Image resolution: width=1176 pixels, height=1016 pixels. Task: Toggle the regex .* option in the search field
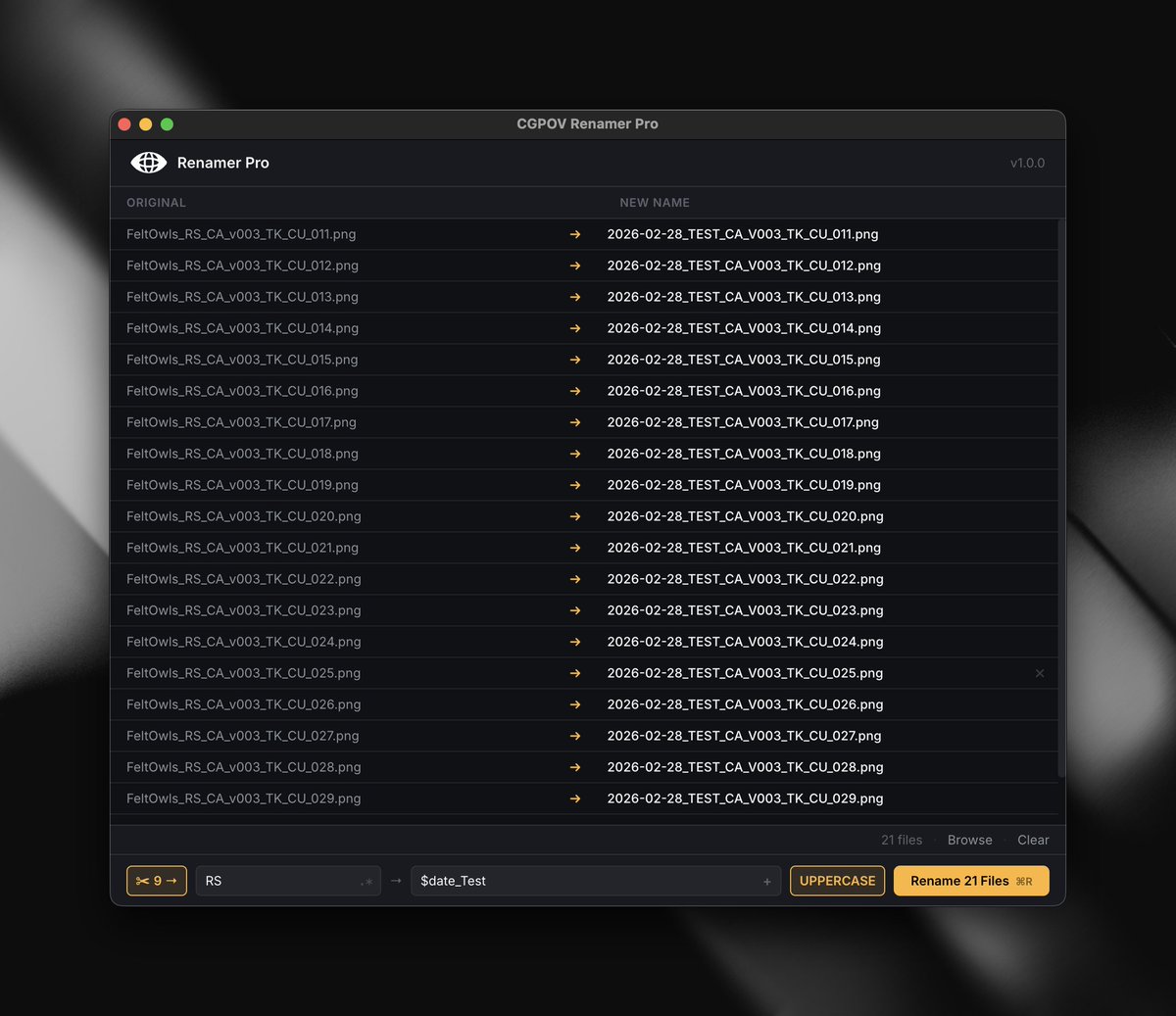tap(367, 882)
